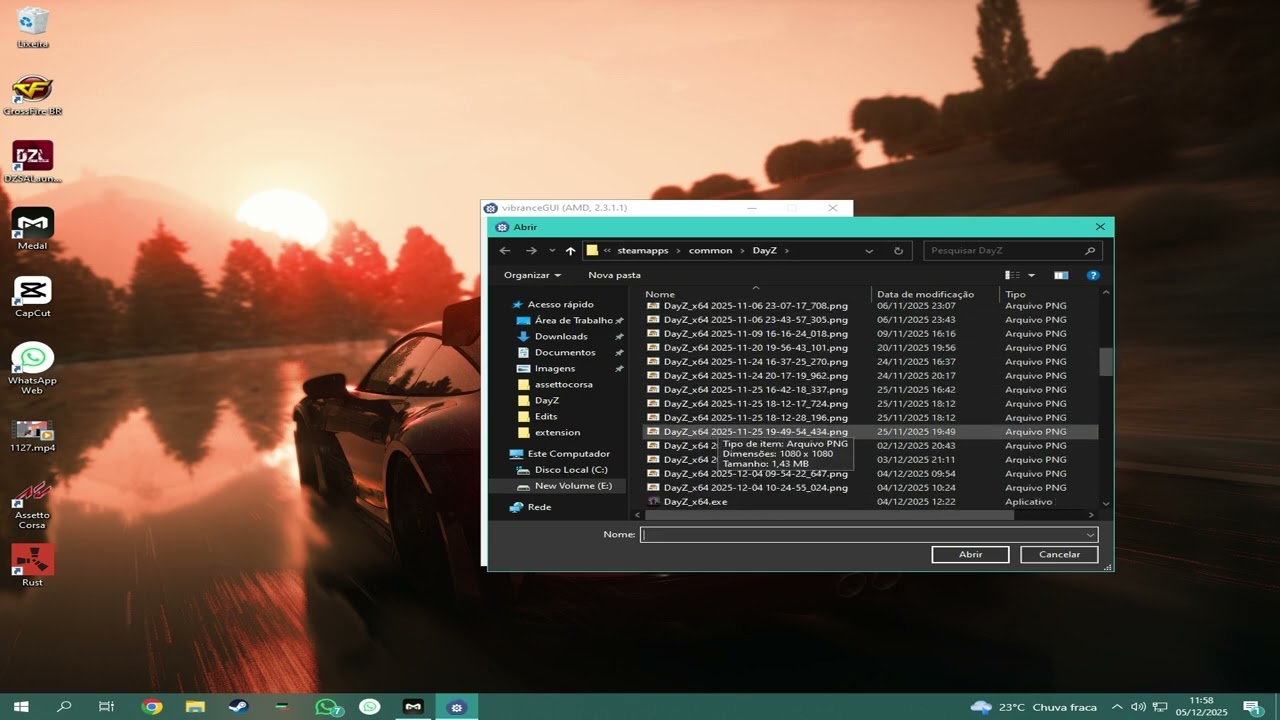This screenshot has height=720, width=1280.
Task: Select Edits folder in sidebar
Action: (x=545, y=416)
